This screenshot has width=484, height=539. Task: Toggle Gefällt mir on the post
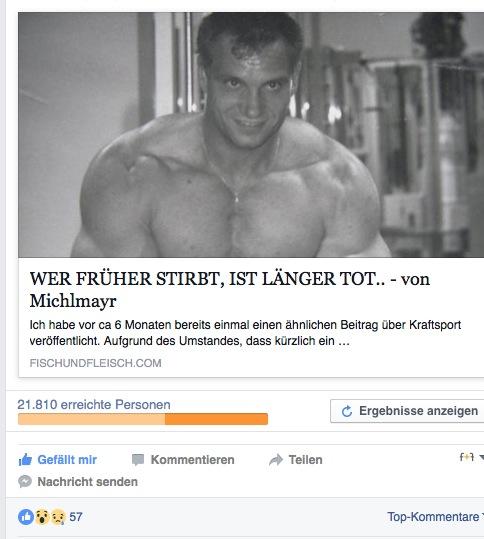(x=58, y=460)
